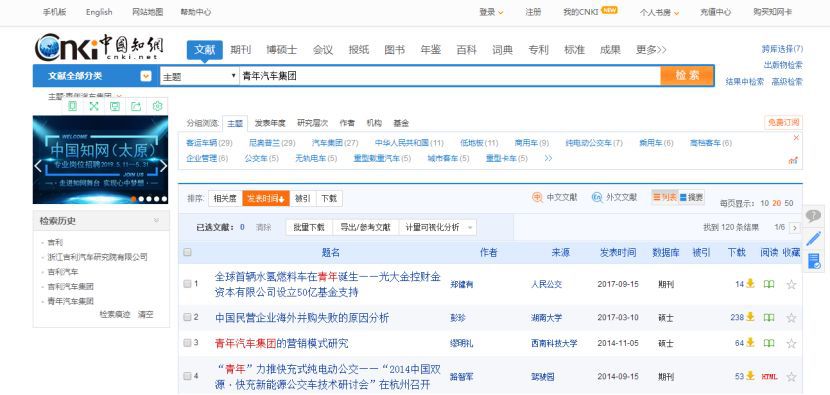The image size is (830, 395).
Task: Filter to 中文文献 Chinese literature
Action: tap(555, 198)
